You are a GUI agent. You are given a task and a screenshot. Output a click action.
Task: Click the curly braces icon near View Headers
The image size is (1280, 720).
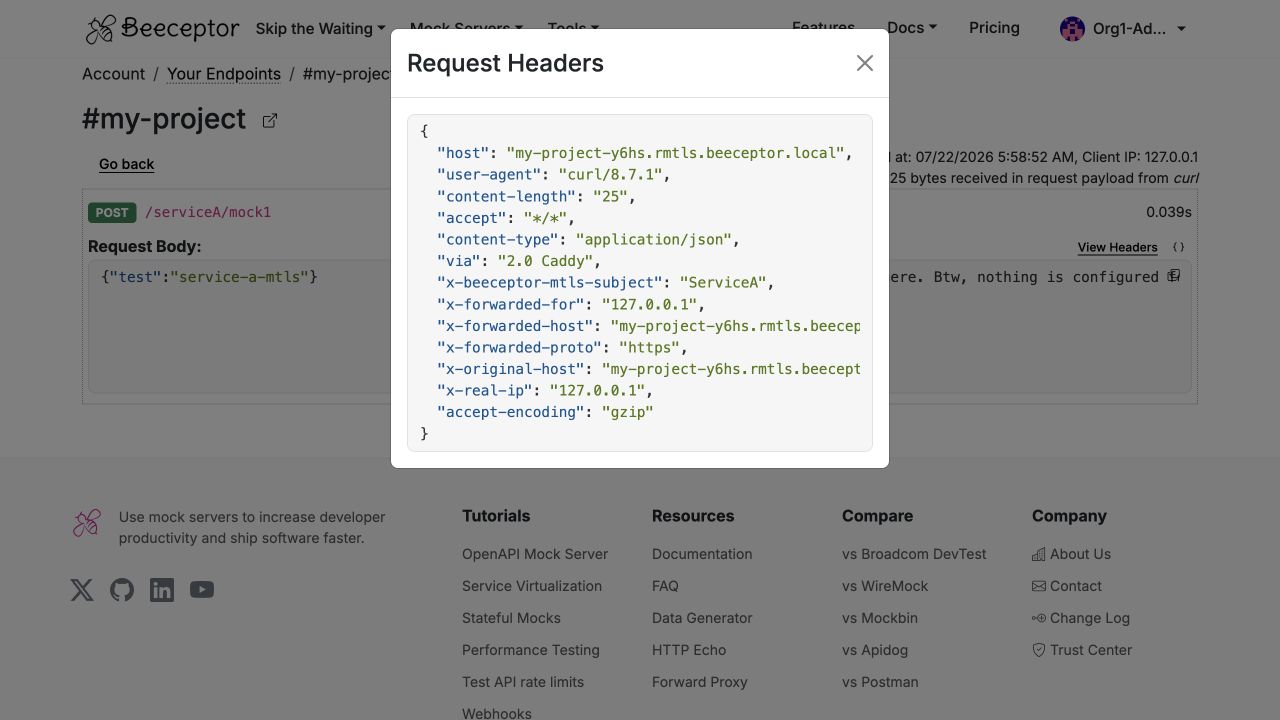pos(1179,247)
